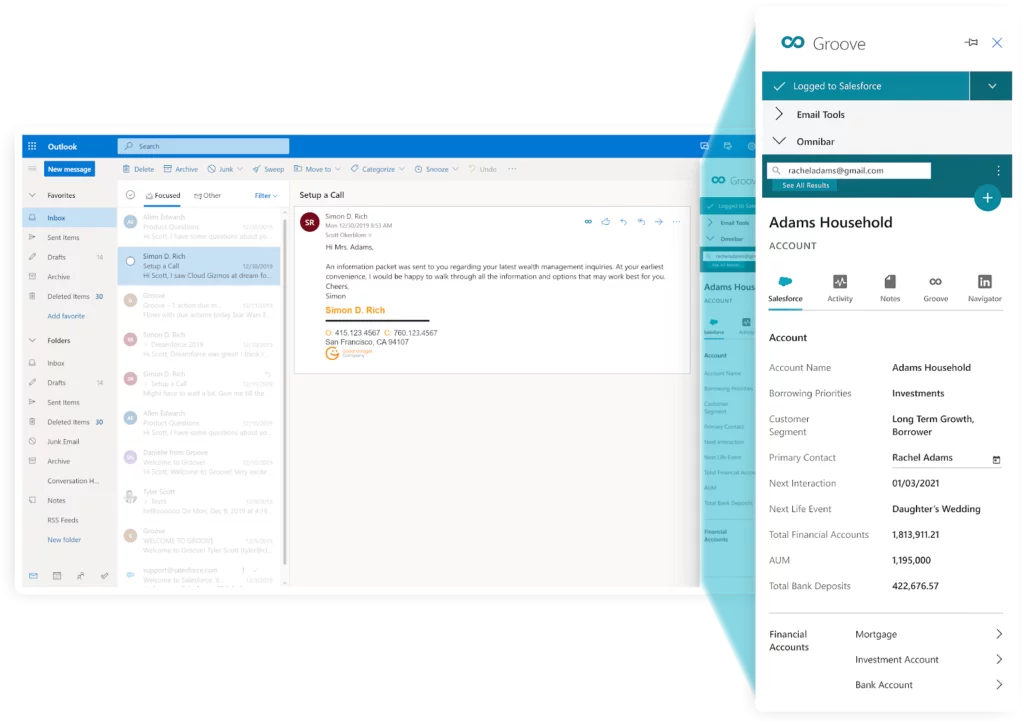Open Mail view at sidebar bottom
Image resolution: width=1024 pixels, height=724 pixels.
pos(33,576)
